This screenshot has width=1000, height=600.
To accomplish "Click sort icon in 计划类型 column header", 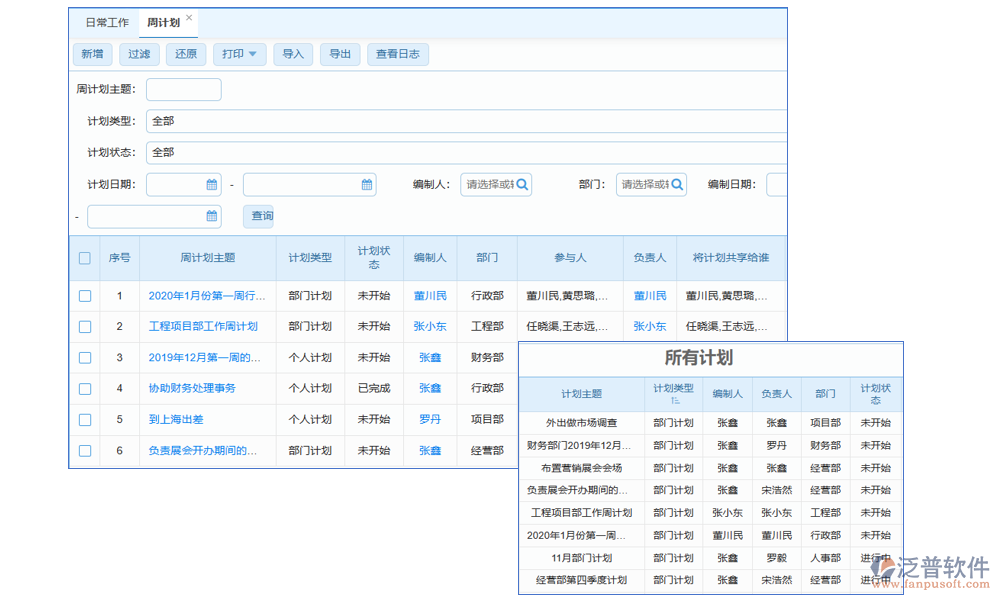I will pos(674,400).
